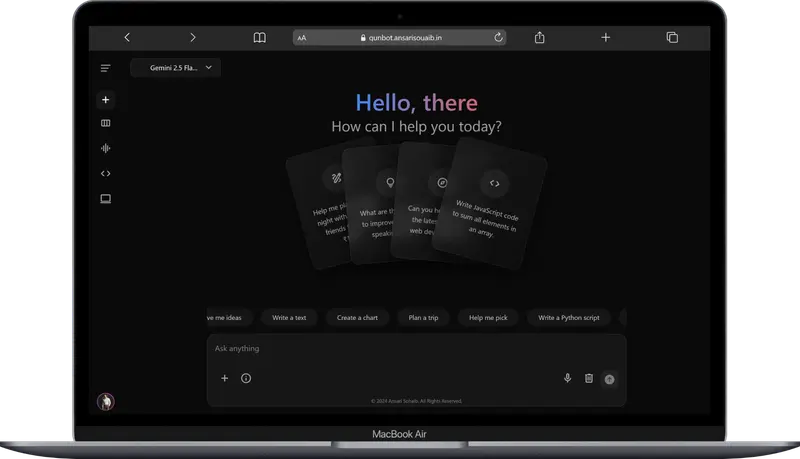Click the 'Create a chart' chip
This screenshot has width=800, height=459.
tap(357, 317)
